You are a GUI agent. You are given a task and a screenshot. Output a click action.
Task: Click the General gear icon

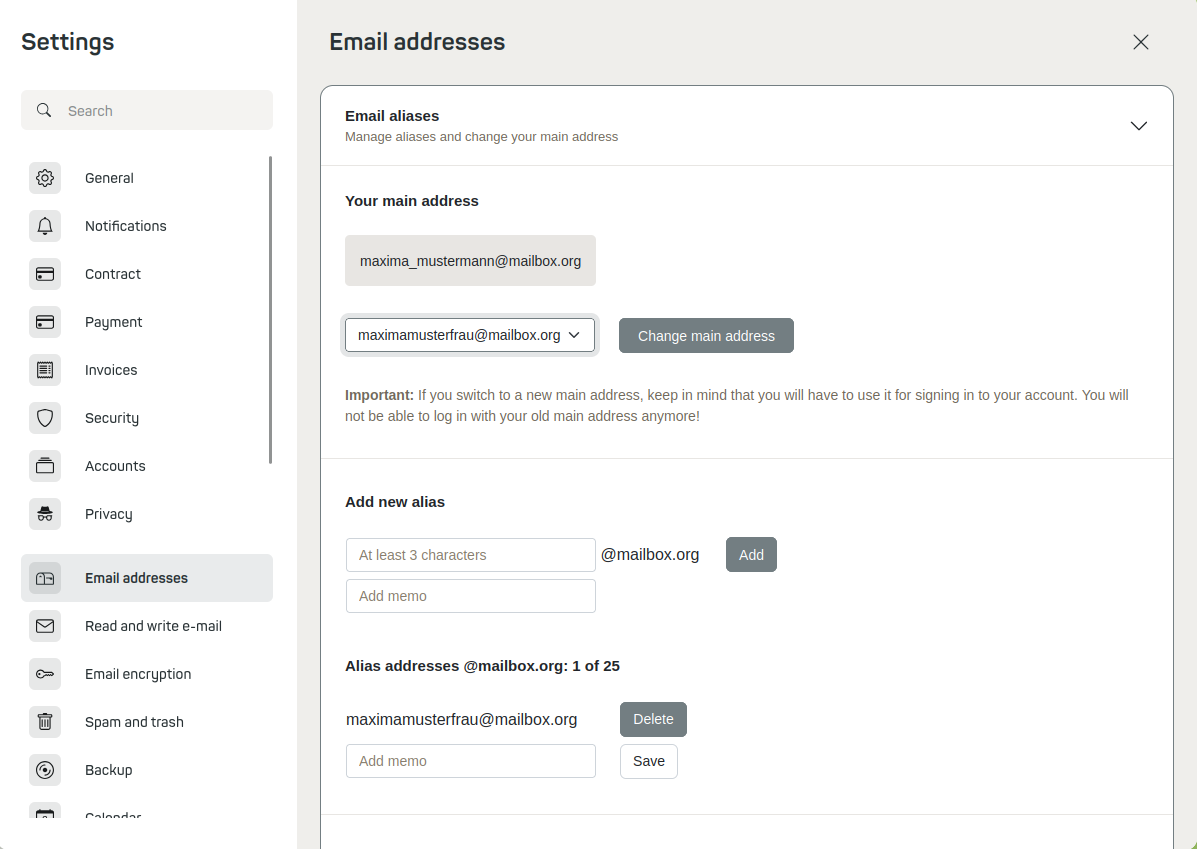click(45, 178)
